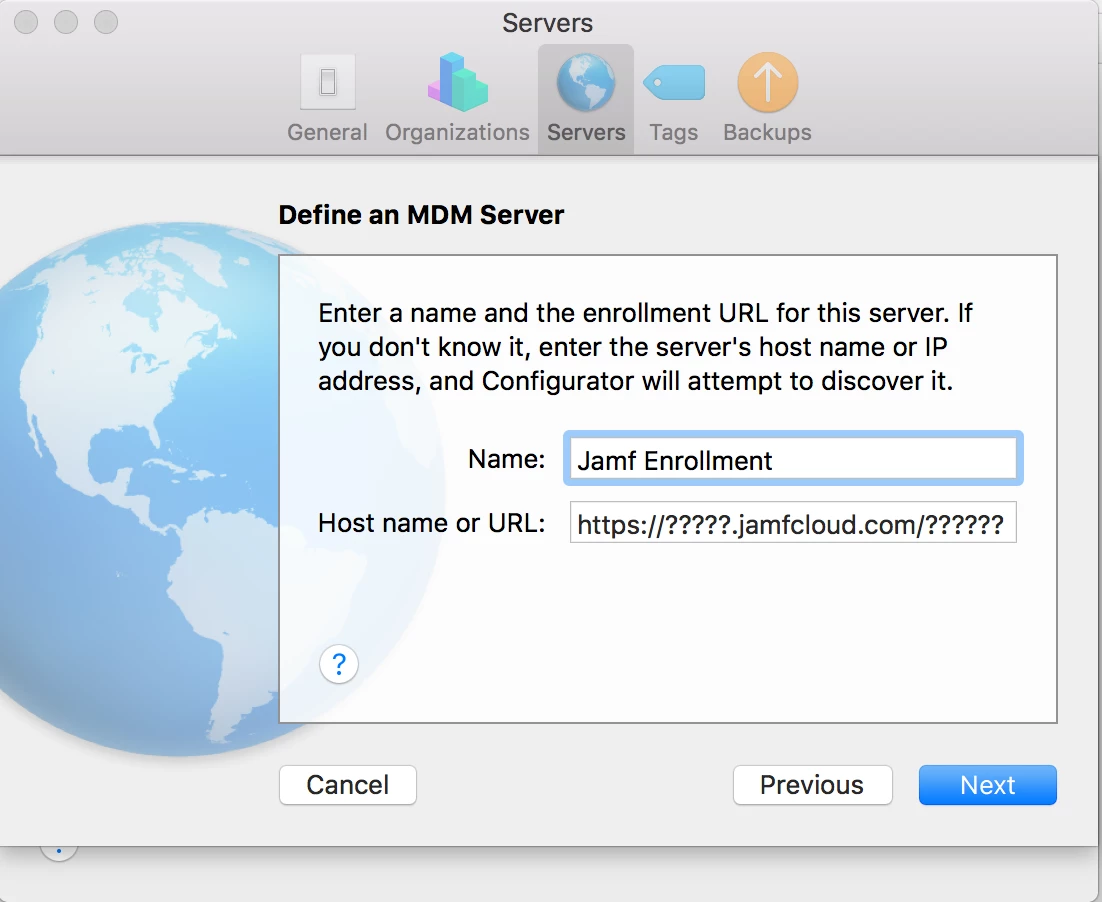This screenshot has height=902, width=1102.
Task: Select the Servers globe icon
Action: click(x=585, y=83)
